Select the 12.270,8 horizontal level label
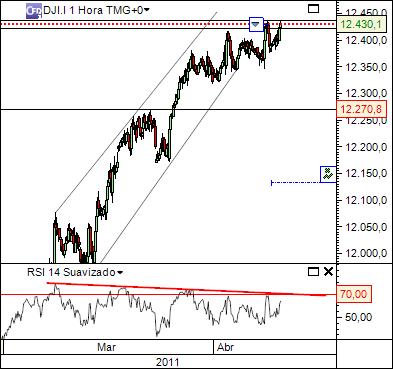Viewport: 393px width, 369px height. (362, 109)
